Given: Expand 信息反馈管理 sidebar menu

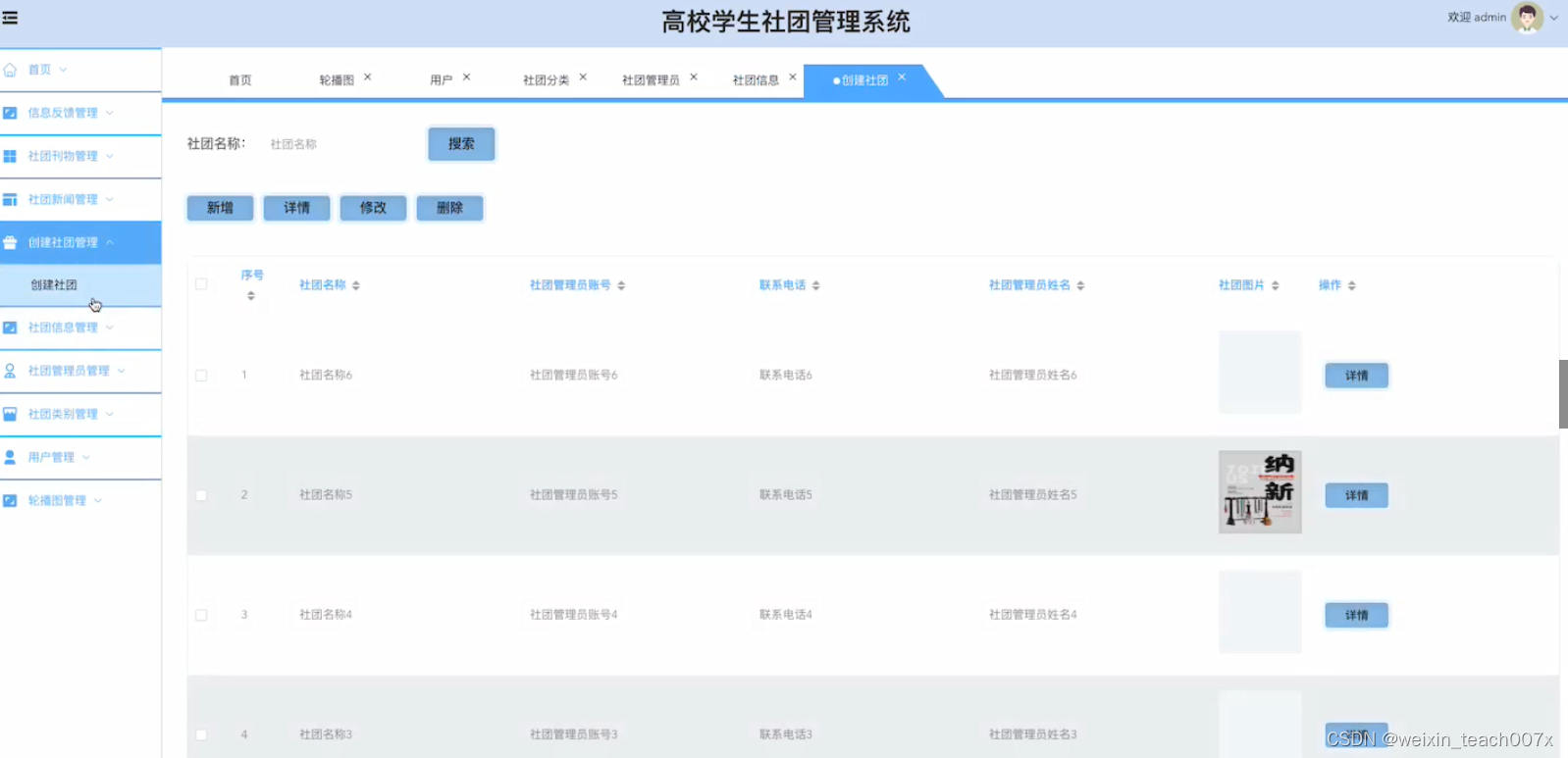Looking at the screenshot, I should (x=110, y=113).
